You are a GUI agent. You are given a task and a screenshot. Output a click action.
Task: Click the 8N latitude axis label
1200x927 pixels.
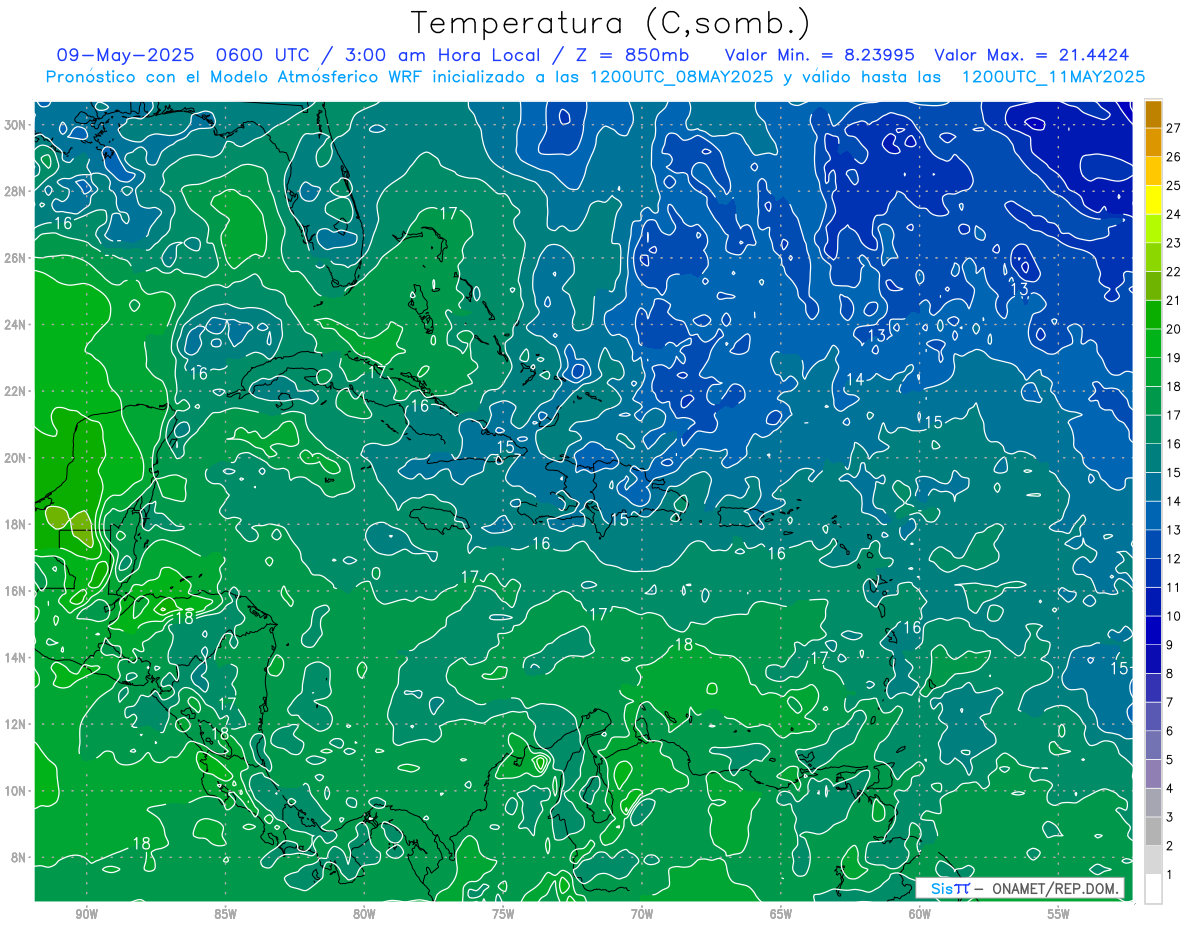pos(18,857)
